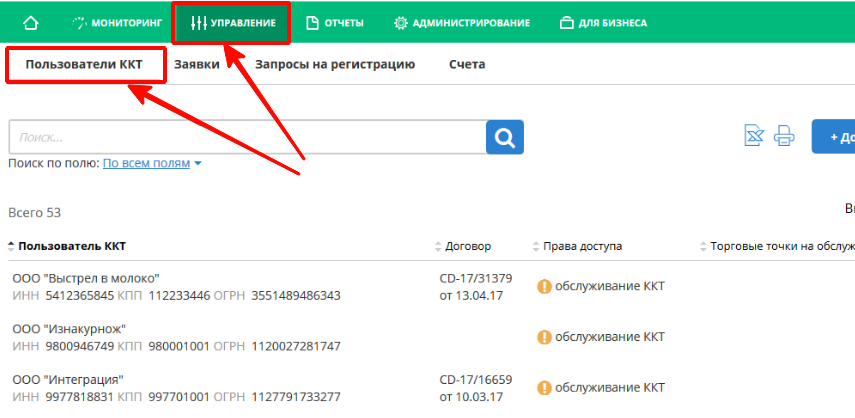Switch to Запросы на регистрацию tab
Viewport: 855px width, 418px height.
coord(335,65)
